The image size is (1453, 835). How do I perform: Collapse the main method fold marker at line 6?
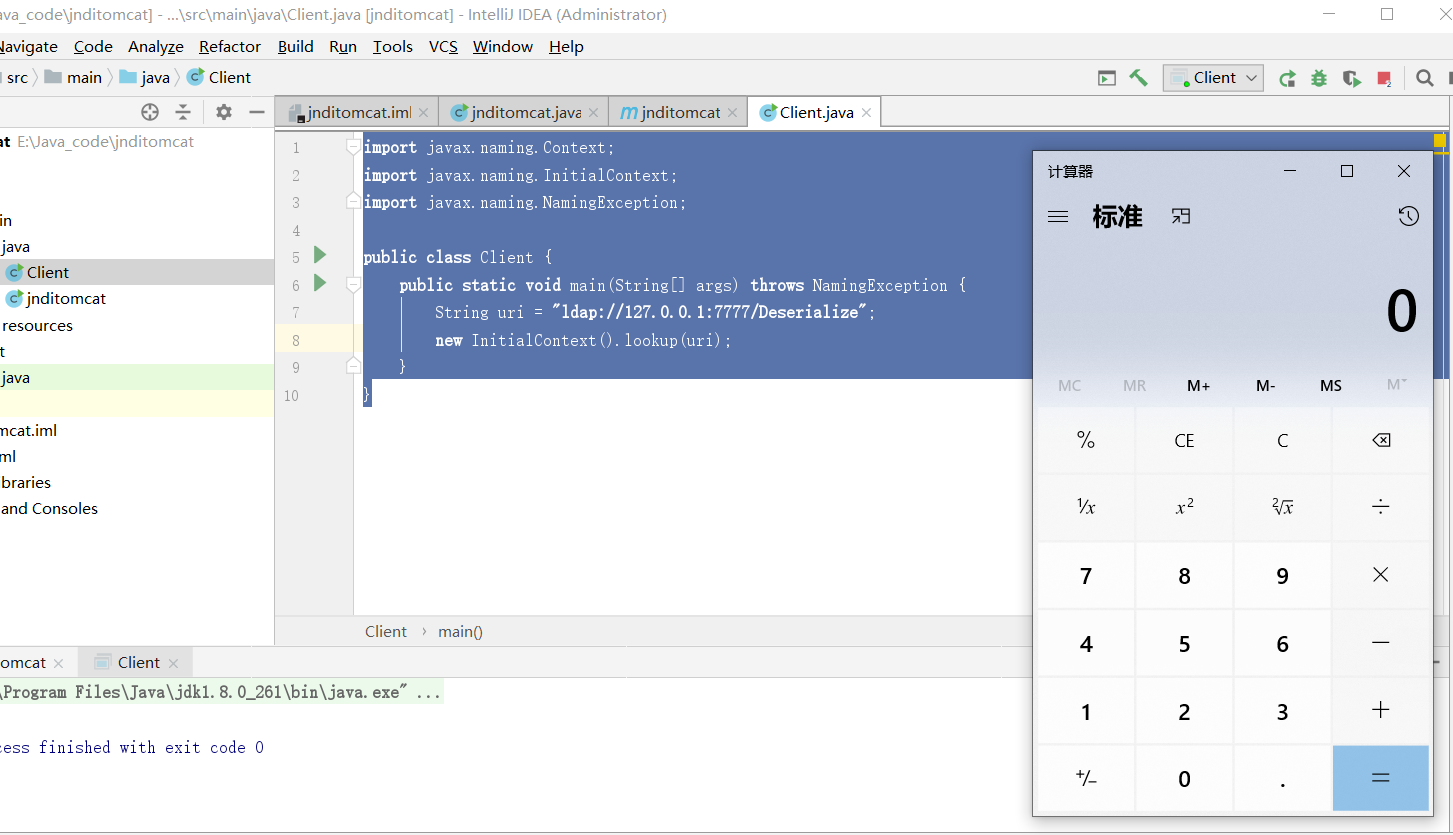352,285
